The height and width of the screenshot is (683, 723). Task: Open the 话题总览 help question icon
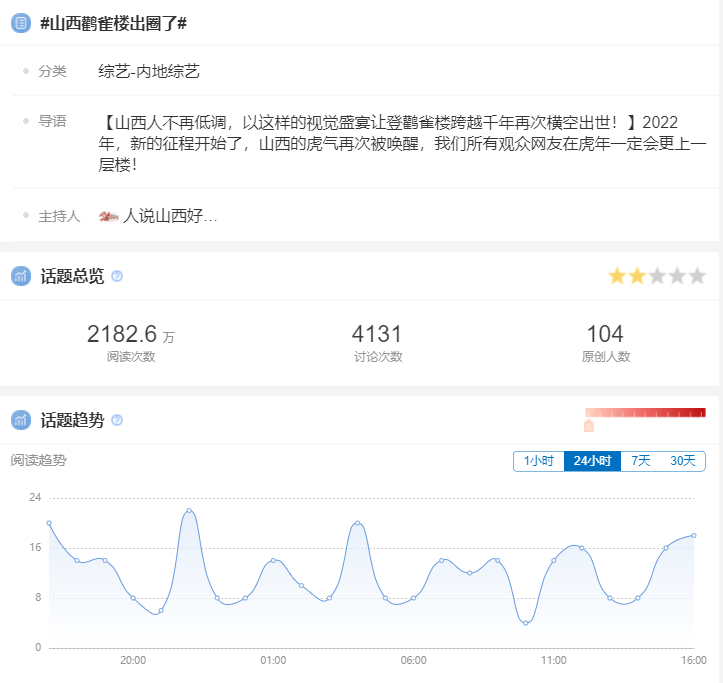point(117,276)
